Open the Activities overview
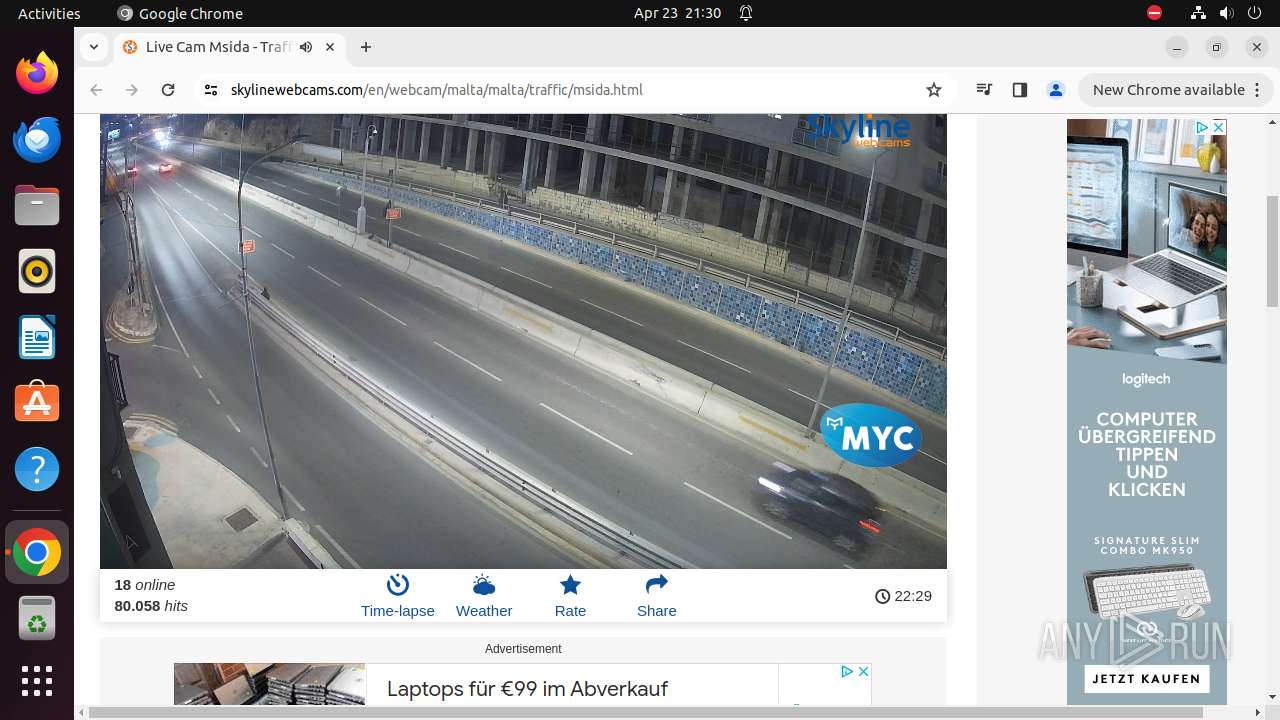This screenshot has width=1280, height=720. point(49,13)
